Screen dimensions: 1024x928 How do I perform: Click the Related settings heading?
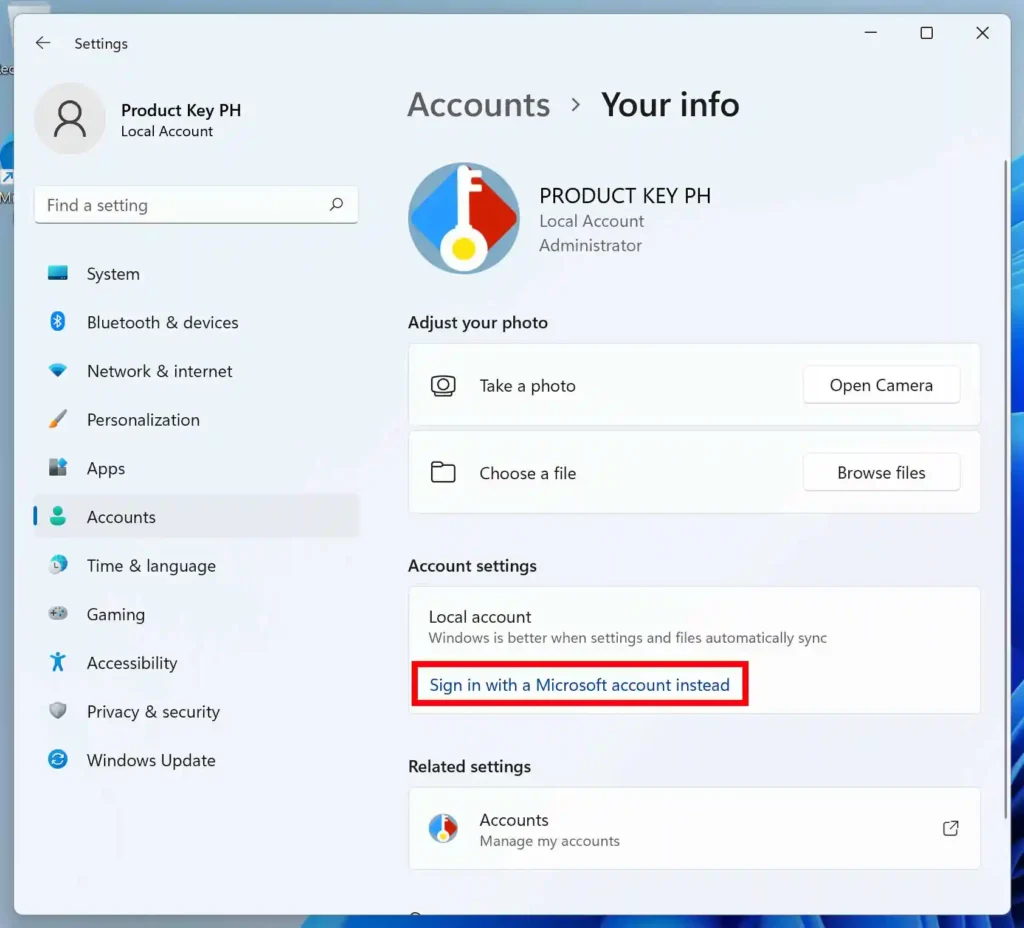[469, 766]
